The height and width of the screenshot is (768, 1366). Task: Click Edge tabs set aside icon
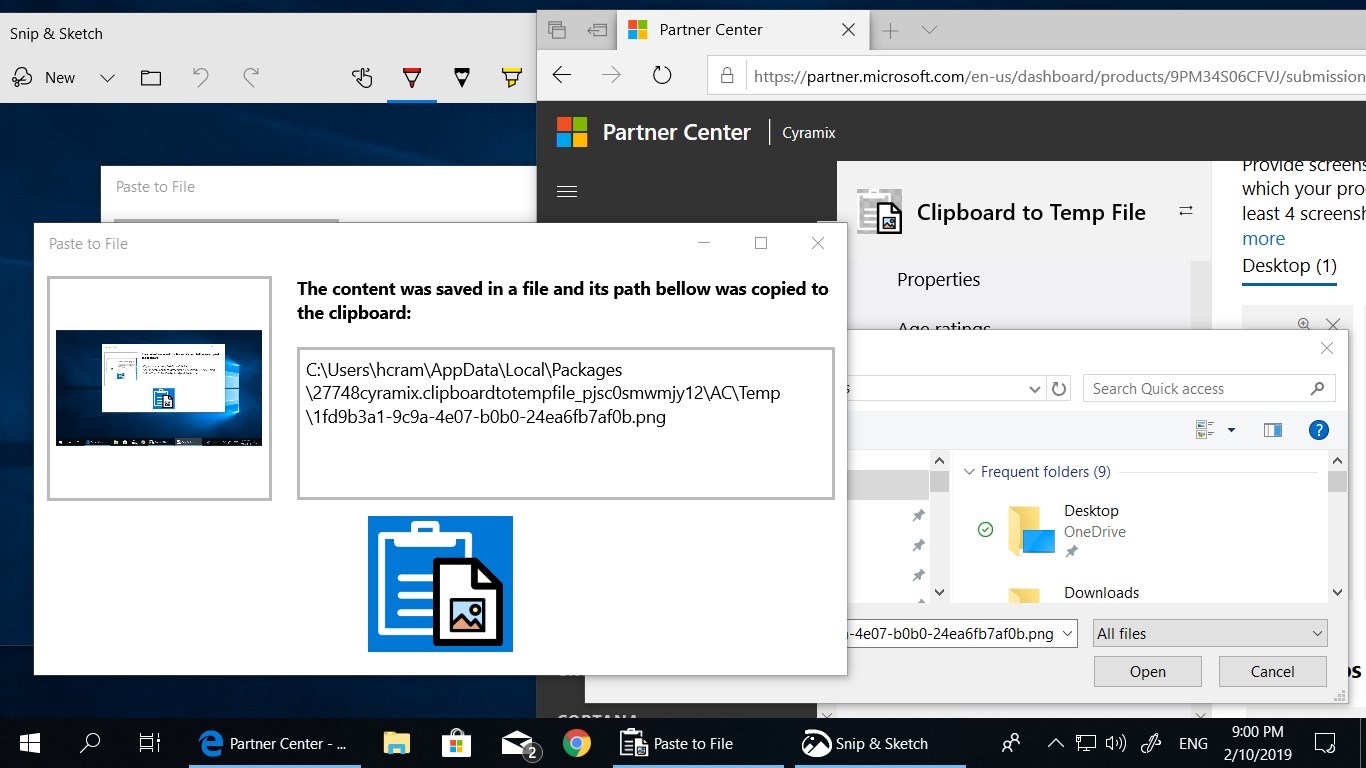coord(557,30)
